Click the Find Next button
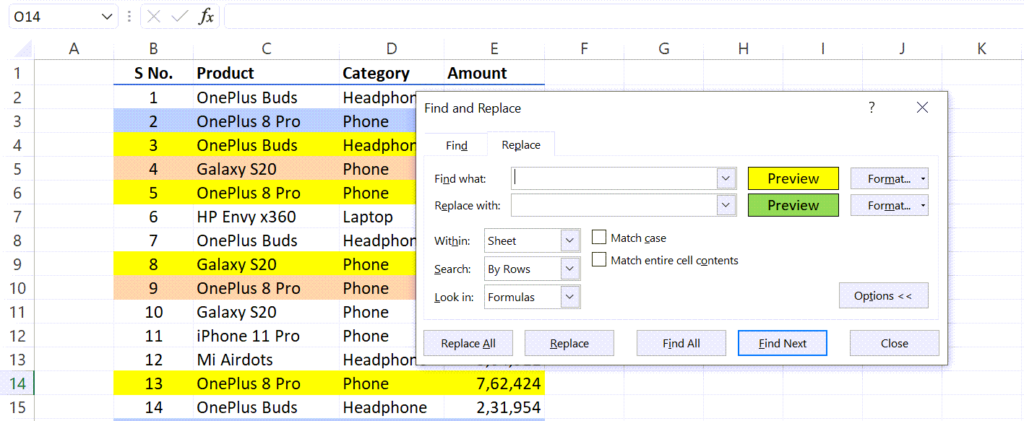This screenshot has width=1024, height=421. pyautogui.click(x=782, y=343)
